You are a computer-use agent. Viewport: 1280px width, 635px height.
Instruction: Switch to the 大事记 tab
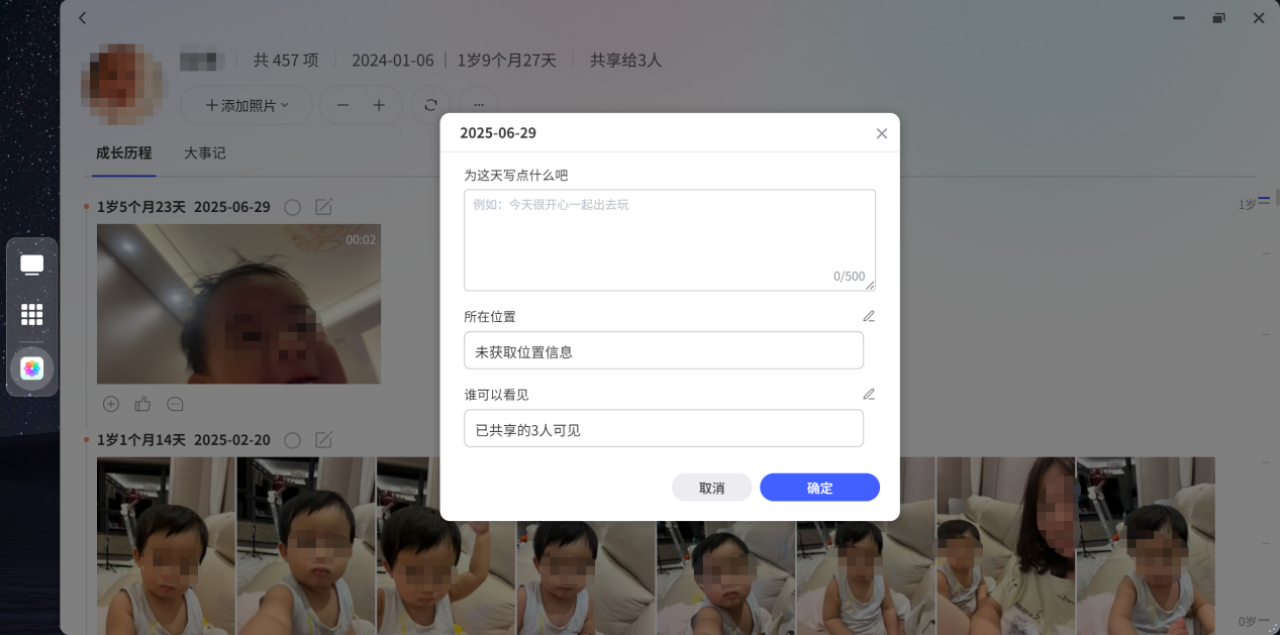pos(205,153)
